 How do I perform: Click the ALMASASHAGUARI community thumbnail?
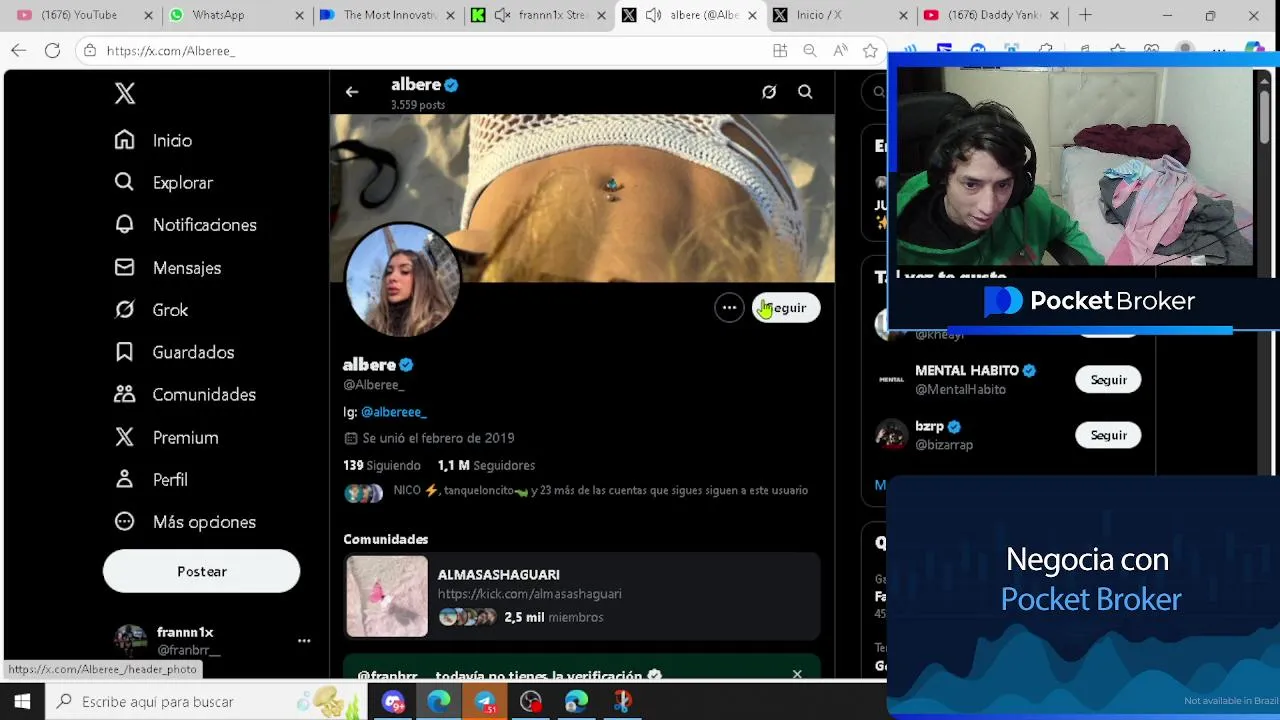pos(387,597)
